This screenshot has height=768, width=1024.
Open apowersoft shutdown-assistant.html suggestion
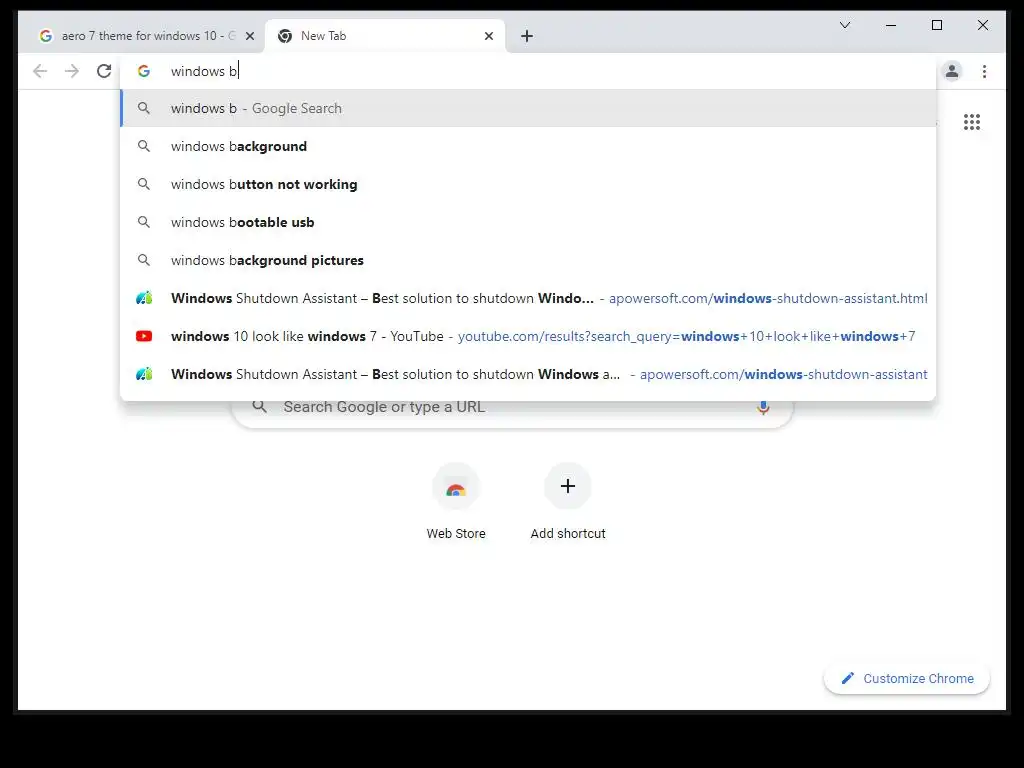[528, 298]
